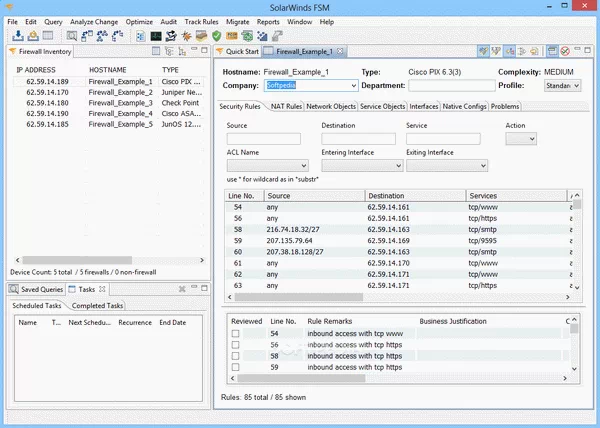Open the Action filter dropdown
Image resolution: width=600 pixels, height=428 pixels.
(x=521, y=139)
